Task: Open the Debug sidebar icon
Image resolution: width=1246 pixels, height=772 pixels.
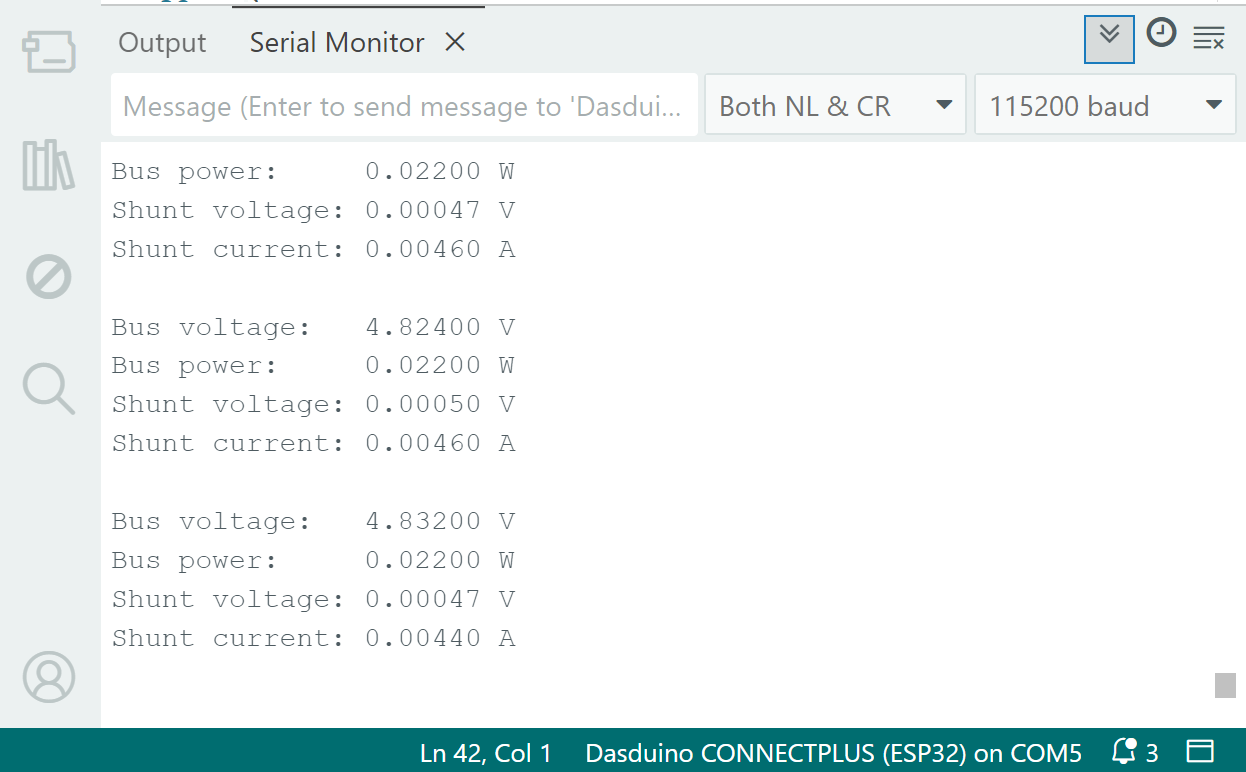Action: tap(49, 276)
